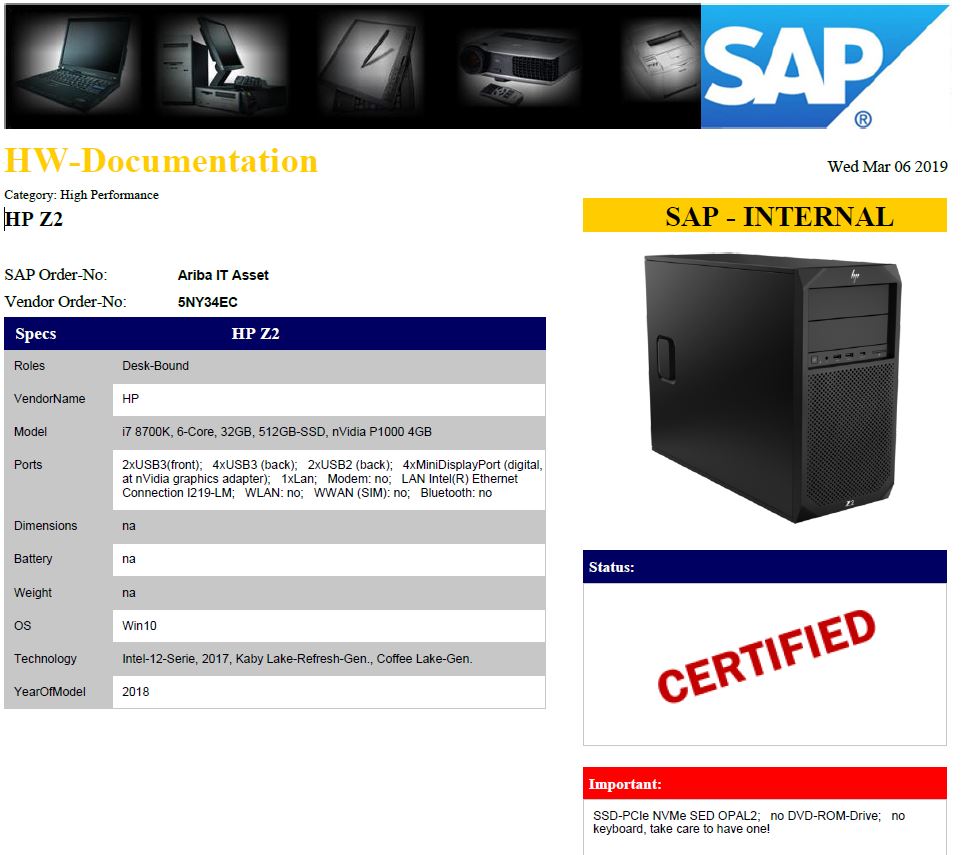Click the SAP logo

point(824,66)
